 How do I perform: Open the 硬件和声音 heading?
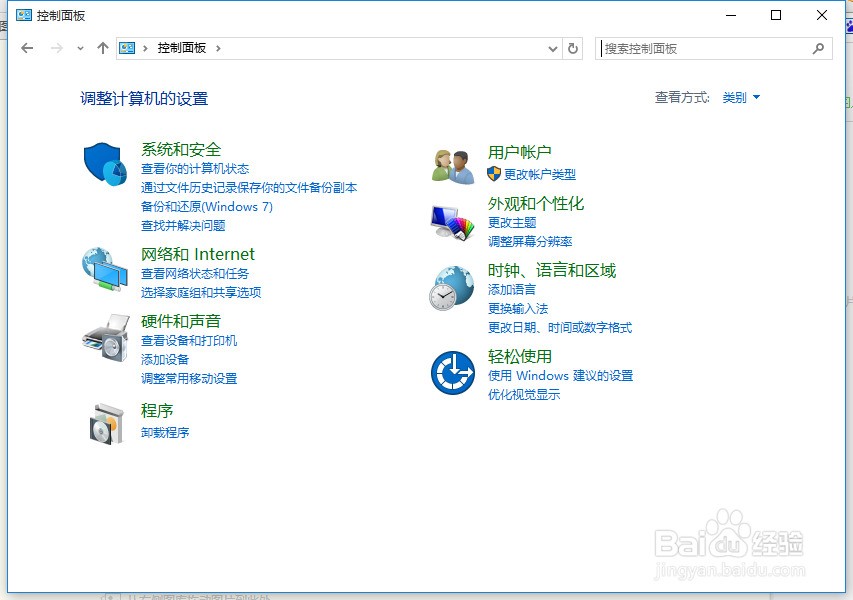coord(181,321)
